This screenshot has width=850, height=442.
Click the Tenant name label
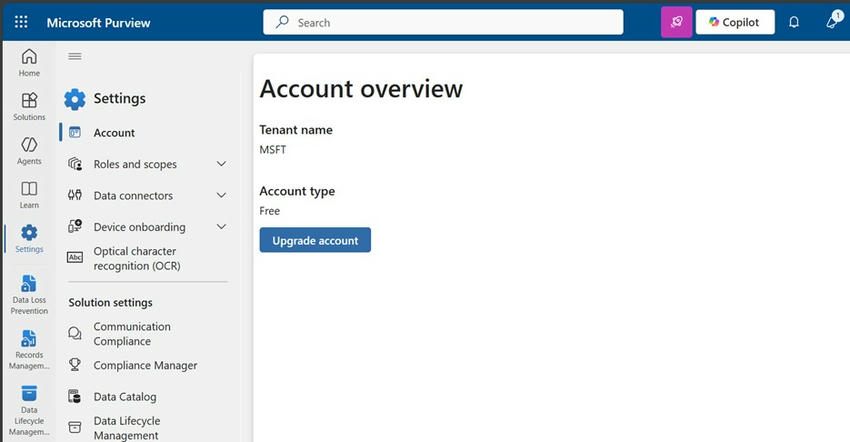coord(296,130)
